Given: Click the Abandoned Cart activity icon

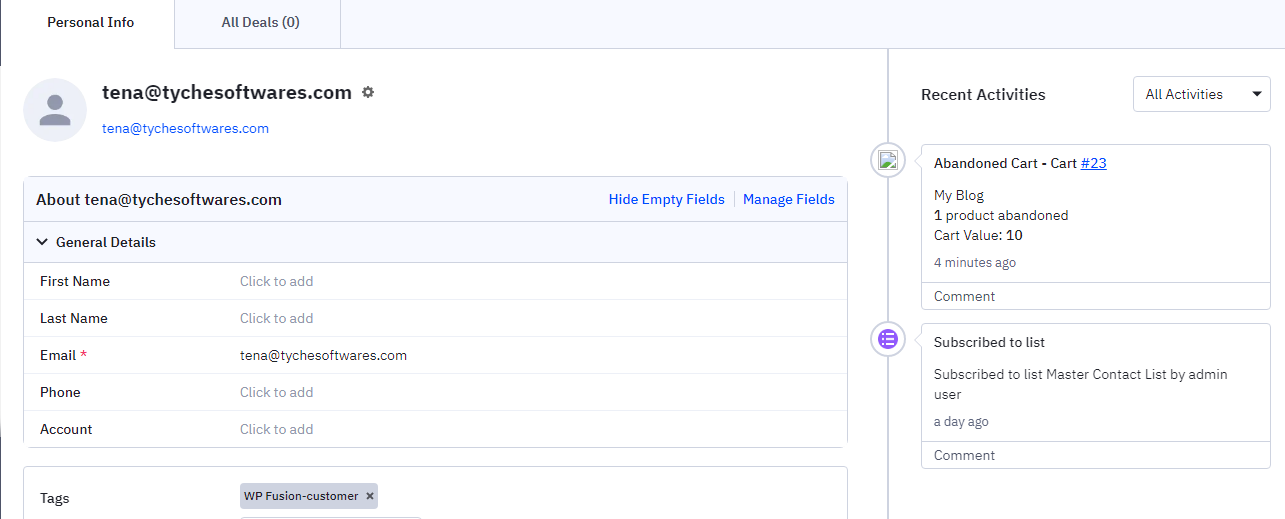Looking at the screenshot, I should [888, 160].
